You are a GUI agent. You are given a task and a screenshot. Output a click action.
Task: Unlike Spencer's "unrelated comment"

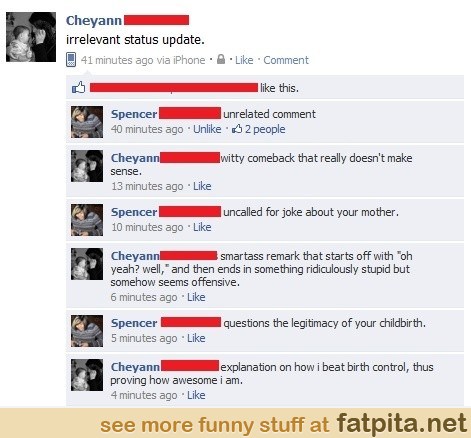[x=207, y=129]
